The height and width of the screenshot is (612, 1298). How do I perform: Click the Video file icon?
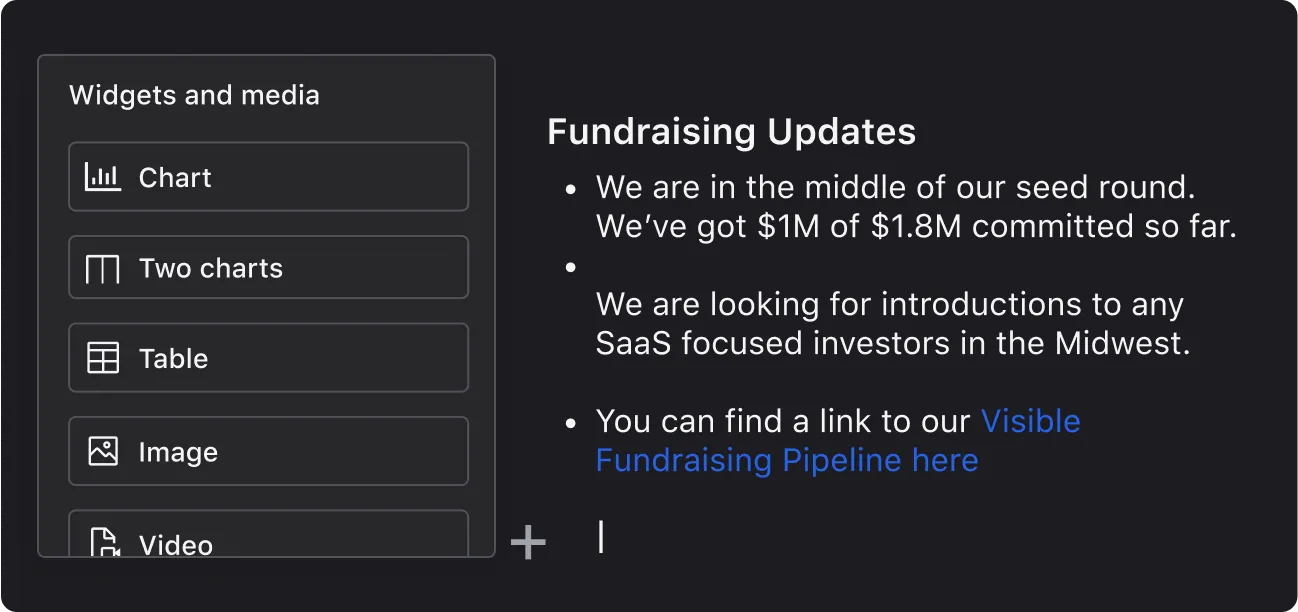click(104, 543)
